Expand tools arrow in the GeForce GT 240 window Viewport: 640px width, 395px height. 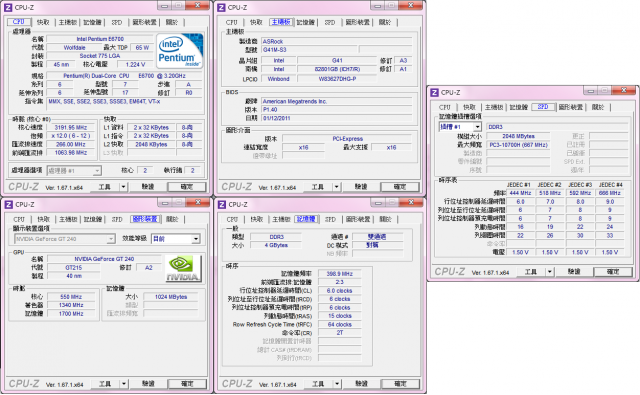pos(124,384)
